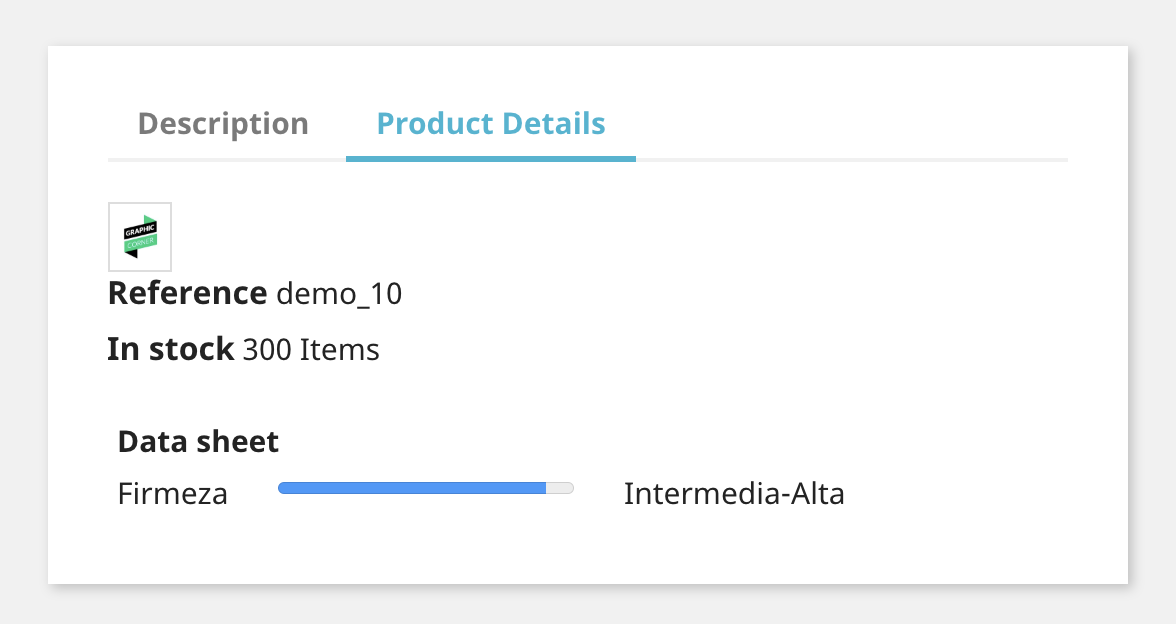
Task: Click the Graphic Corner brand logo
Action: pyautogui.click(x=140, y=237)
